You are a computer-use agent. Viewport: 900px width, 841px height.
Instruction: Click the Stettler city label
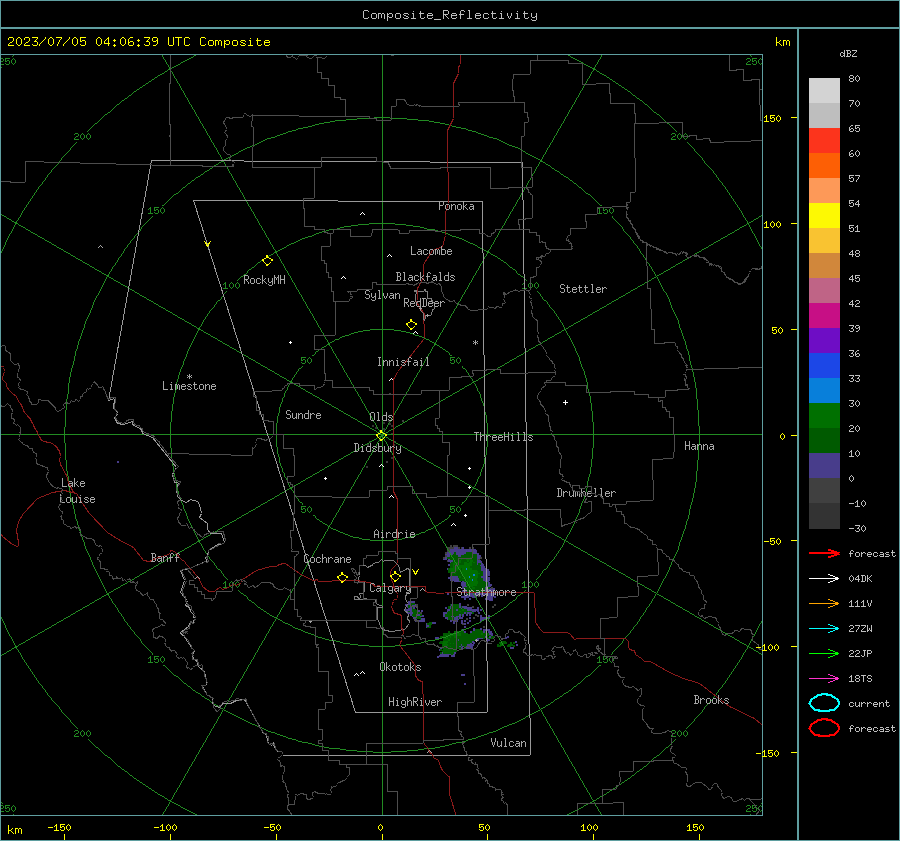click(583, 289)
